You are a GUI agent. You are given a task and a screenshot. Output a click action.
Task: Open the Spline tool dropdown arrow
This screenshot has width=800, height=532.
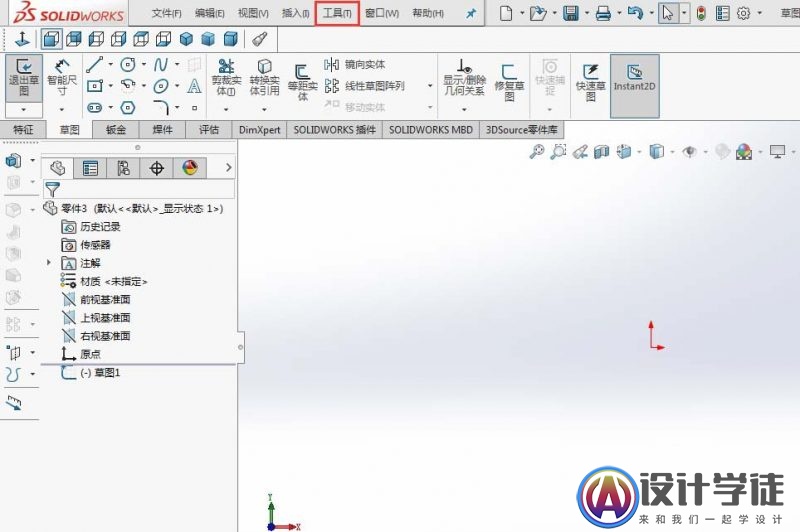point(177,65)
